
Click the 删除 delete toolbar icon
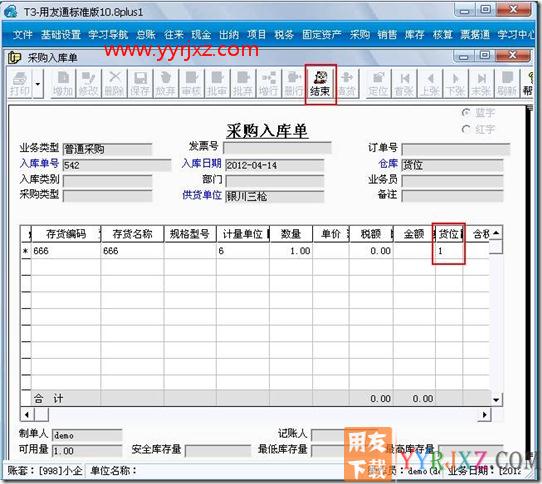[x=114, y=84]
